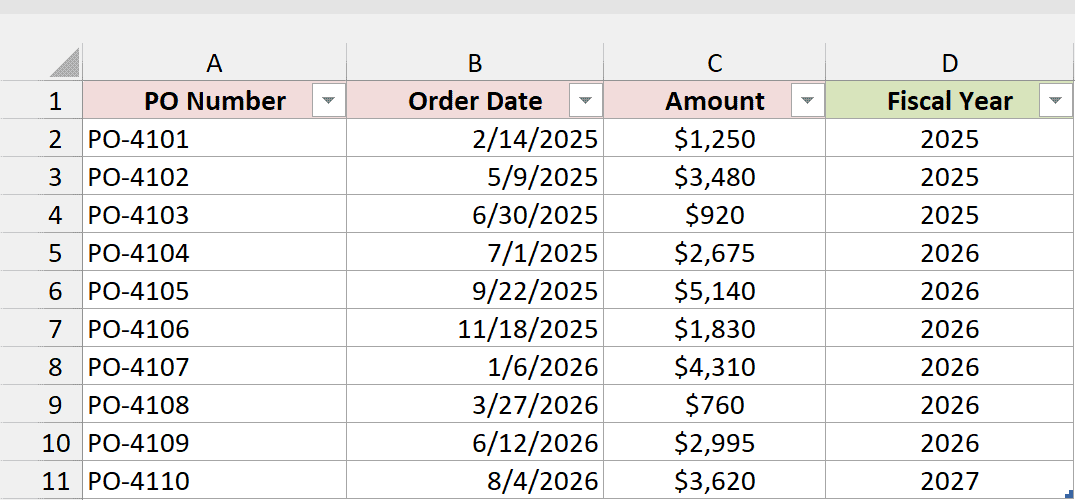Screen dimensions: 1075x500
Task: Select row 2 header
Action: click(x=41, y=139)
